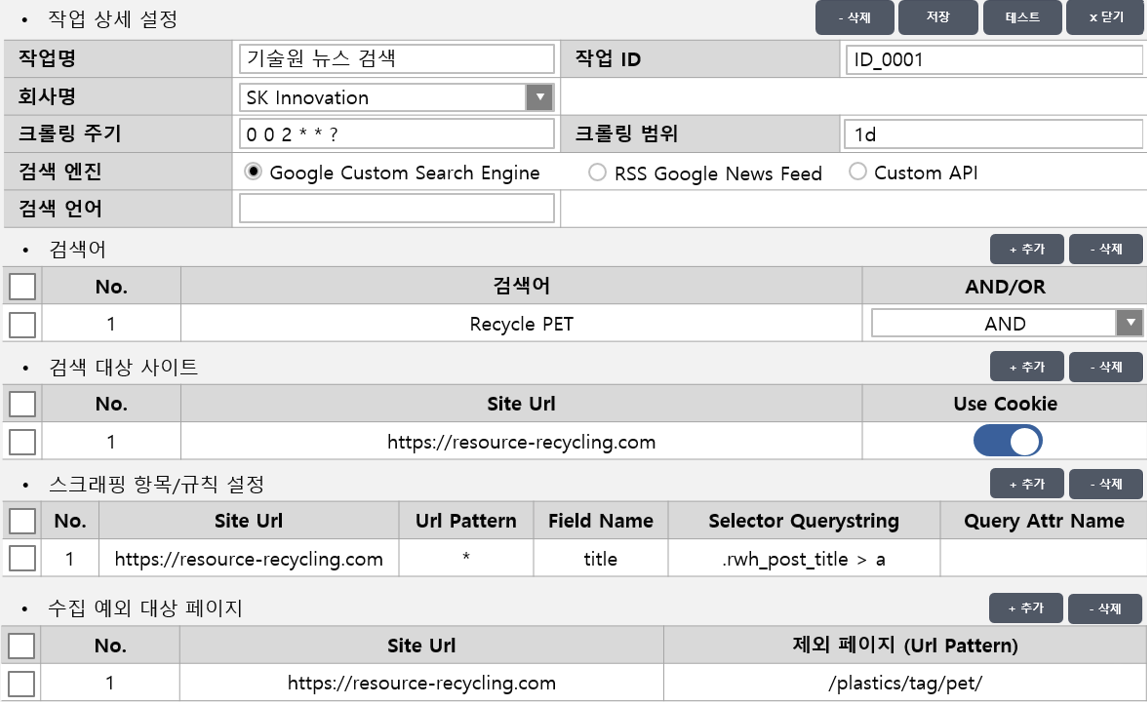1147x702 pixels.
Task: Click the empty 검색 언어 input field
Action: pyautogui.click(x=397, y=208)
